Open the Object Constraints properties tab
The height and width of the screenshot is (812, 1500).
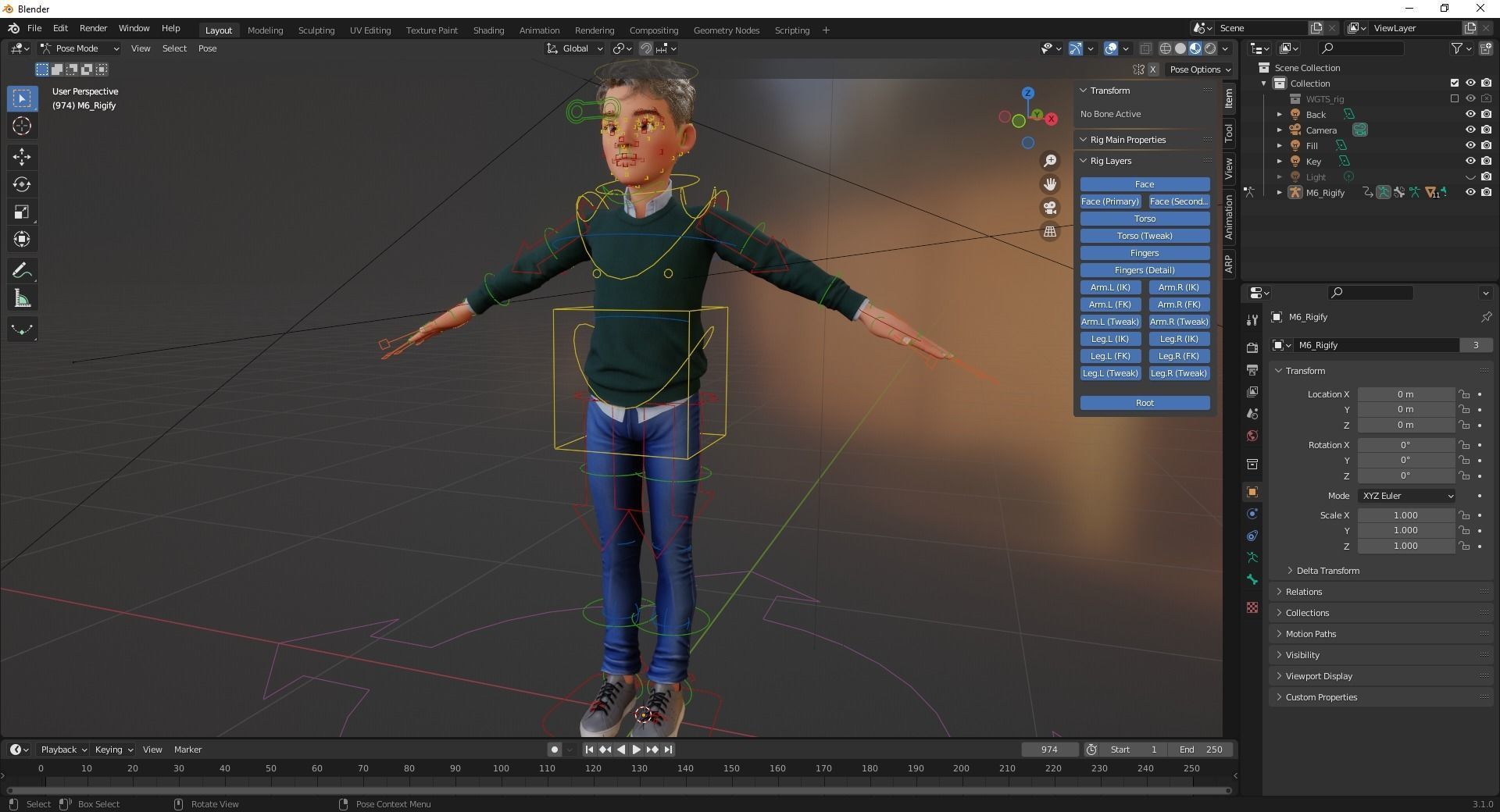pyautogui.click(x=1252, y=536)
